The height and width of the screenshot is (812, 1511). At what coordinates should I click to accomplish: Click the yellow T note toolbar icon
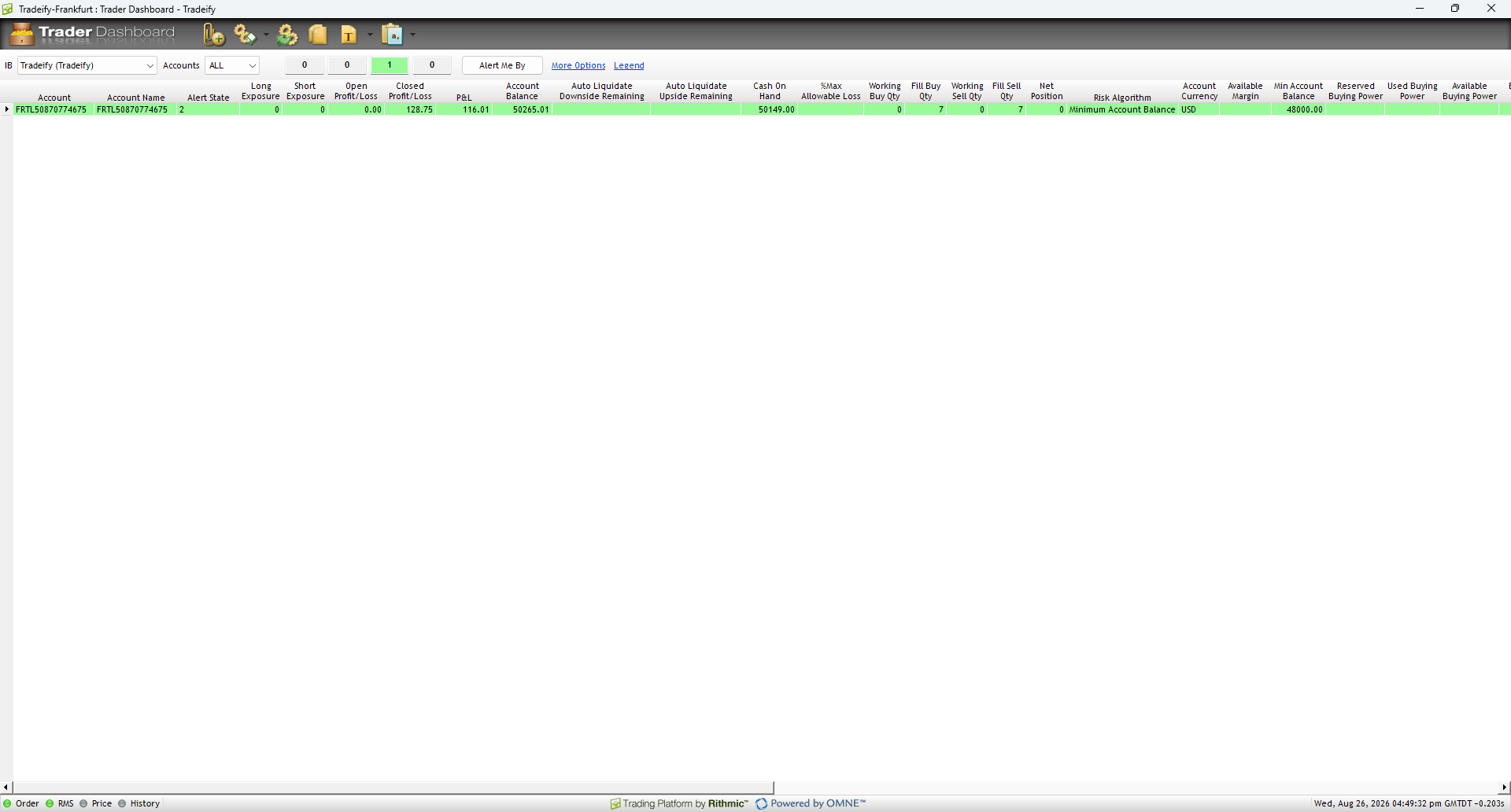point(349,35)
